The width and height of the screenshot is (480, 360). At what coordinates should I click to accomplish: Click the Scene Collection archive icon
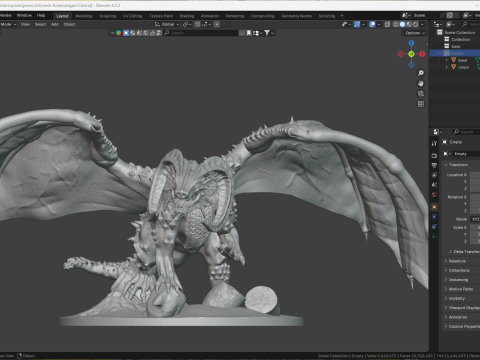coord(440,32)
